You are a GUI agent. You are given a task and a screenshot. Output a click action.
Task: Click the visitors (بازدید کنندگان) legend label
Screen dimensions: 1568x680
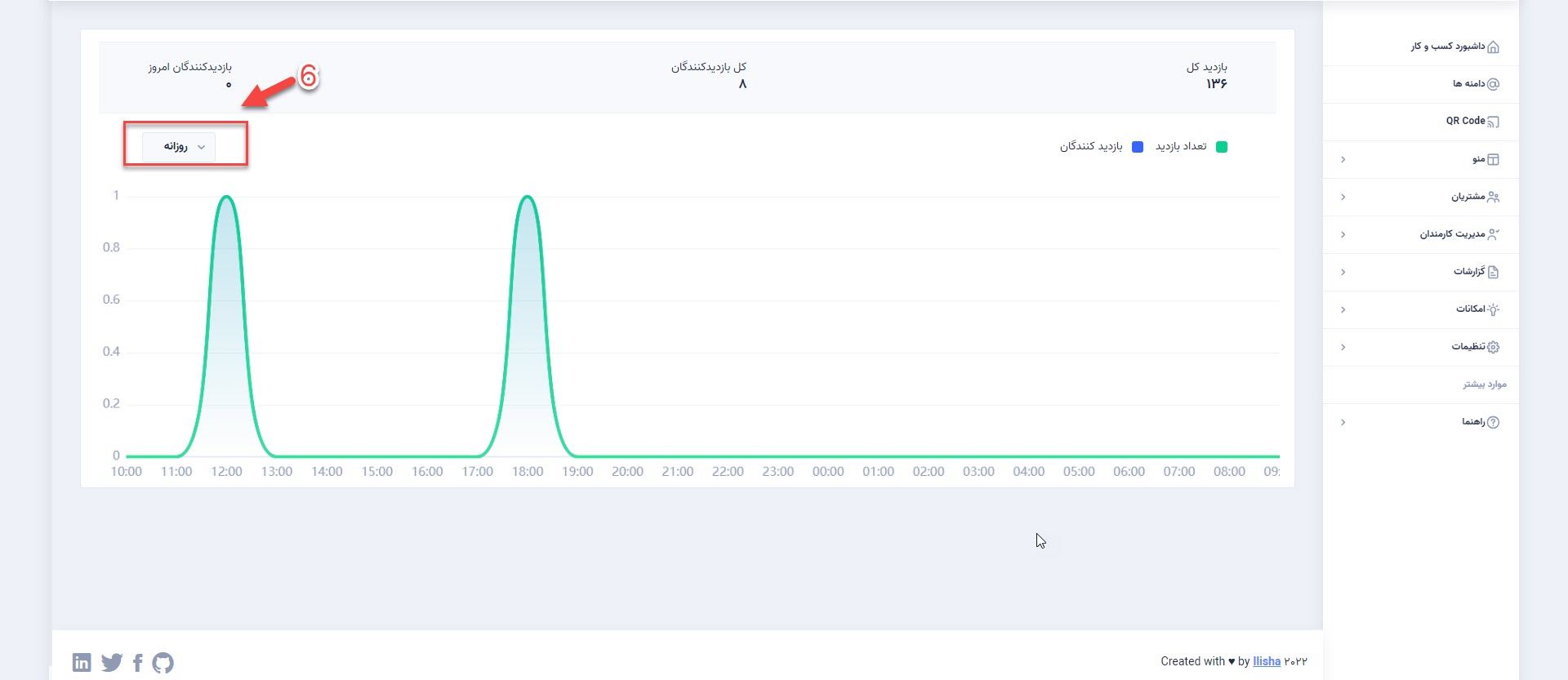click(x=1091, y=146)
